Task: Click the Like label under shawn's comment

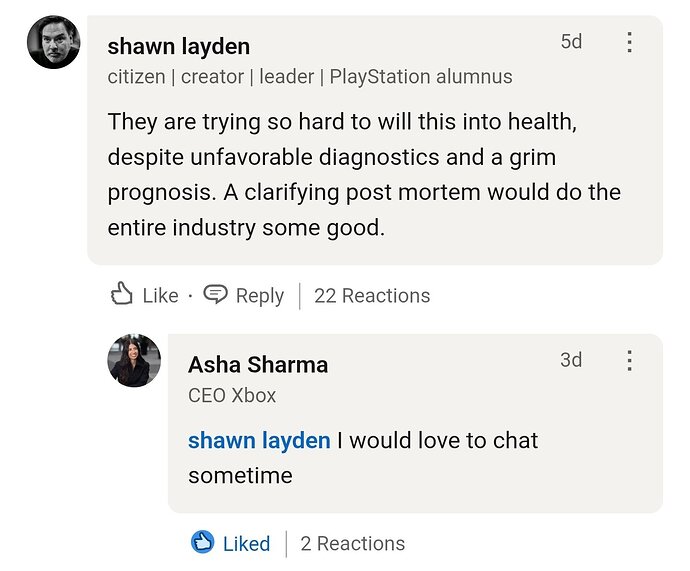Action: 161,296
